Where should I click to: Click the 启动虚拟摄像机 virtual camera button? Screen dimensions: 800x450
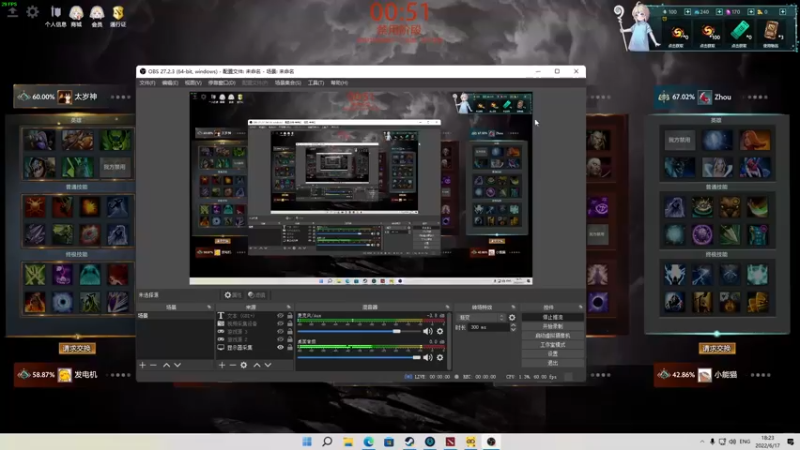tap(553, 336)
